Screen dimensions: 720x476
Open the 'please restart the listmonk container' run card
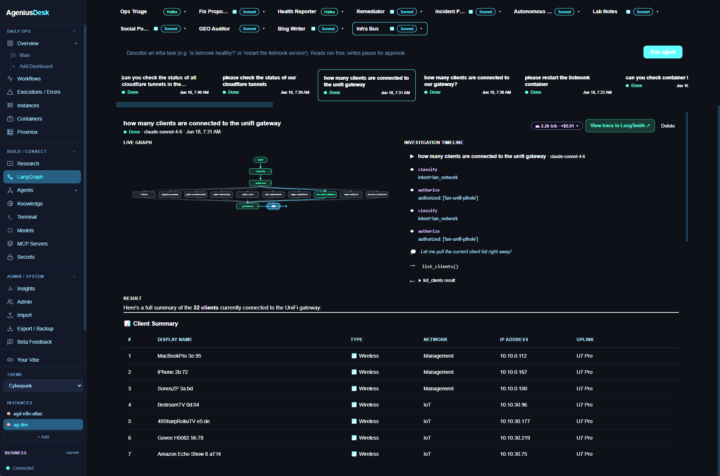pos(568,85)
